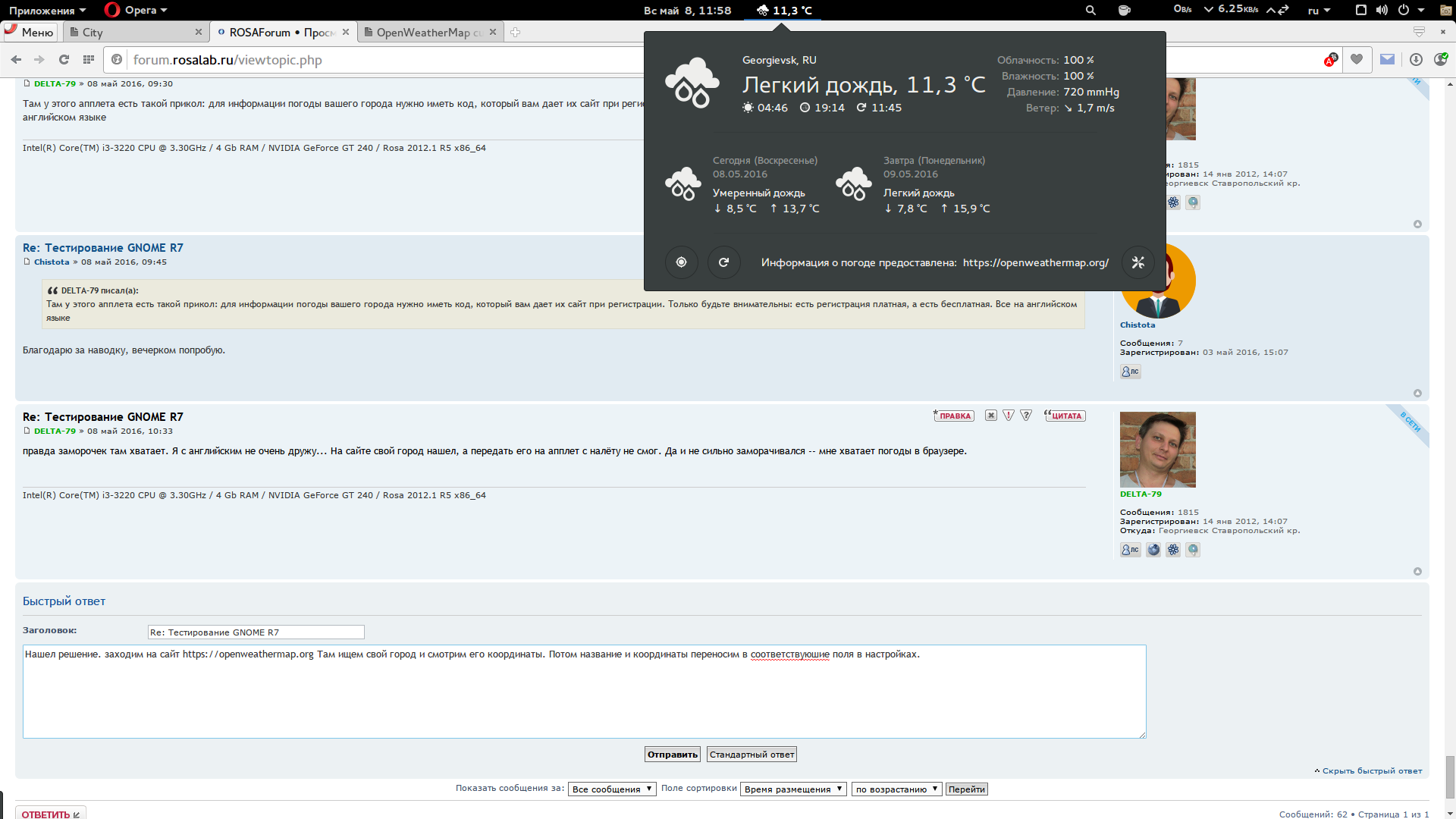Click the blue mail icon in toolbar
The width and height of the screenshot is (1456, 819).
[x=1387, y=60]
